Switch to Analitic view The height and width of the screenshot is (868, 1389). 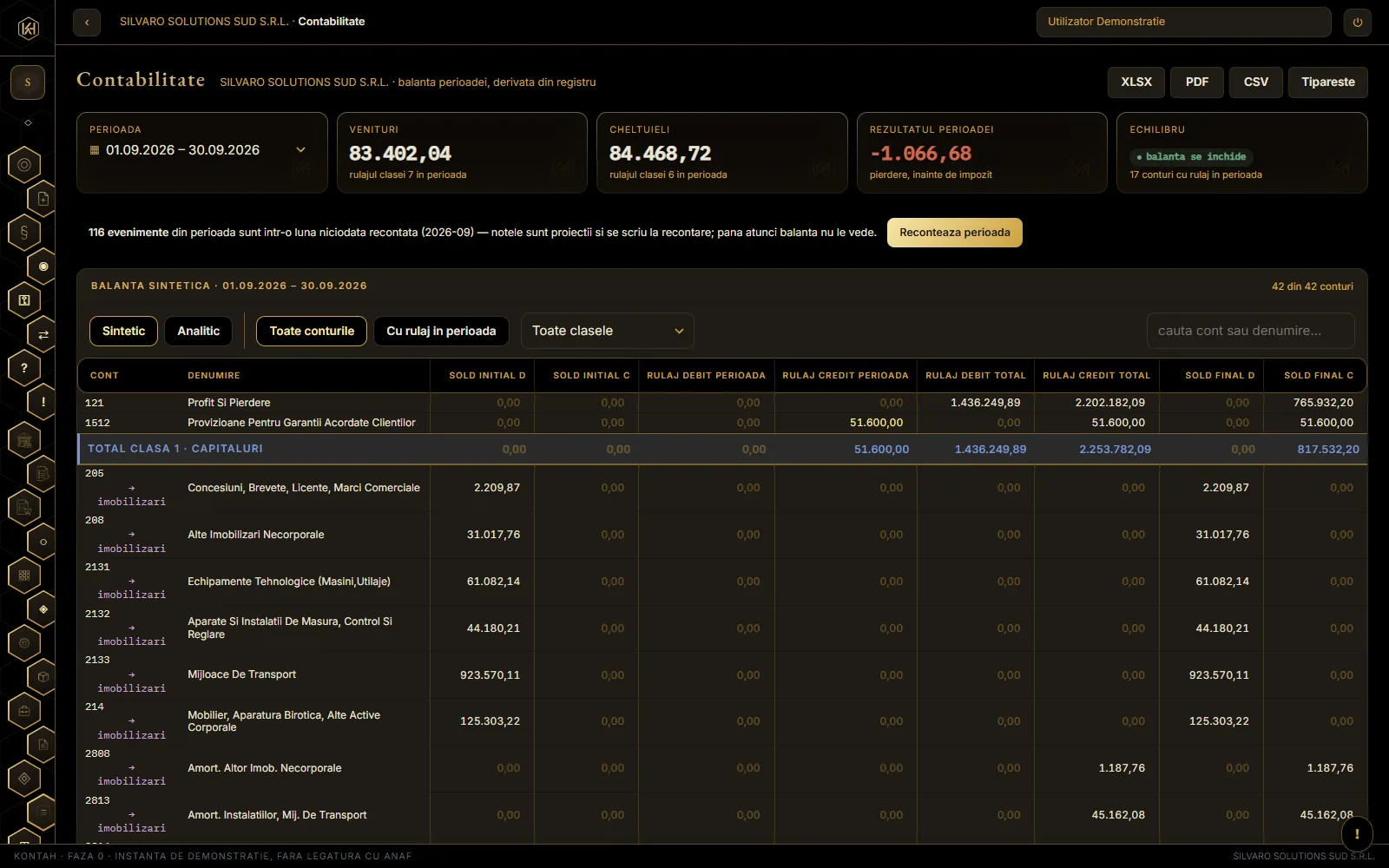[x=199, y=331]
